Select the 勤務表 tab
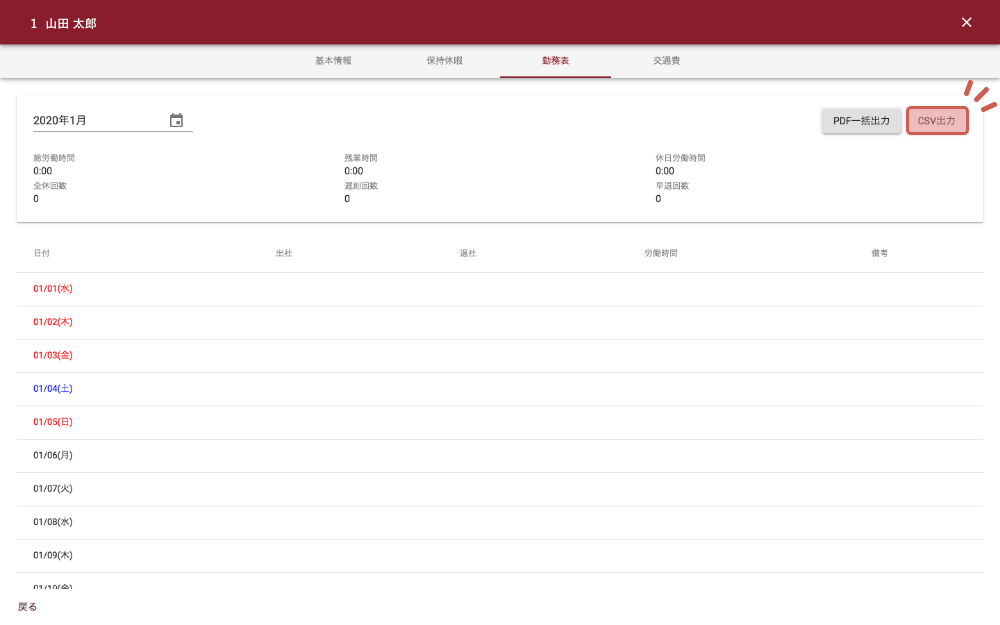This screenshot has height=625, width=1000. [x=556, y=61]
